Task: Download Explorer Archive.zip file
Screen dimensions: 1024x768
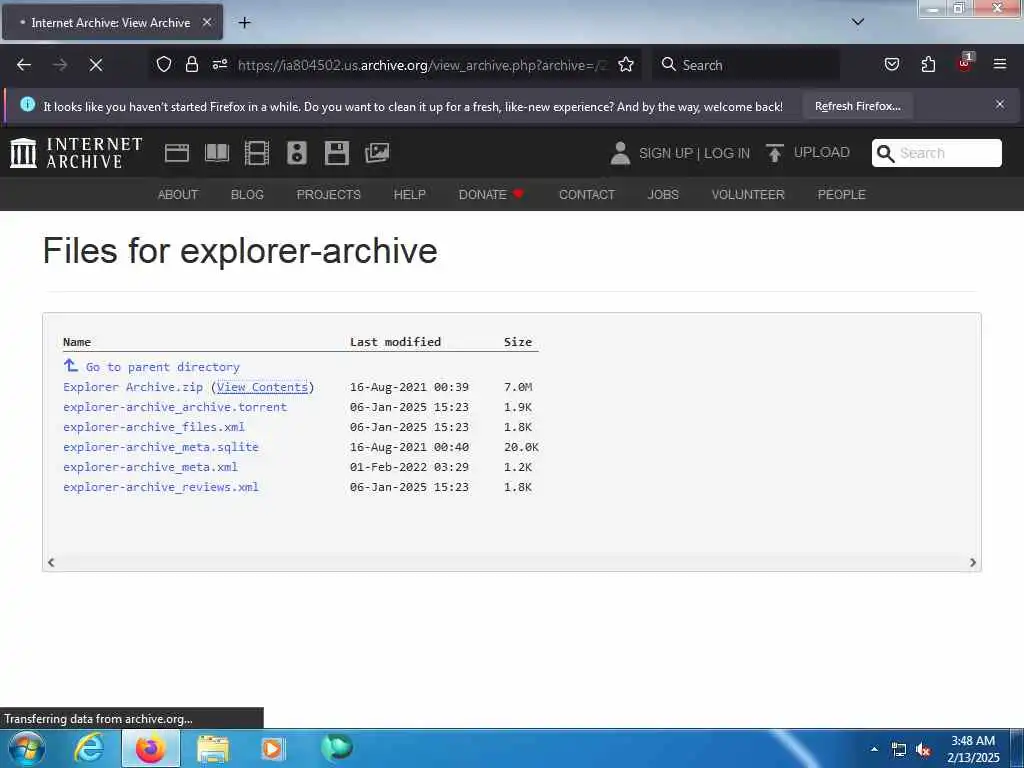Action: pos(133,387)
